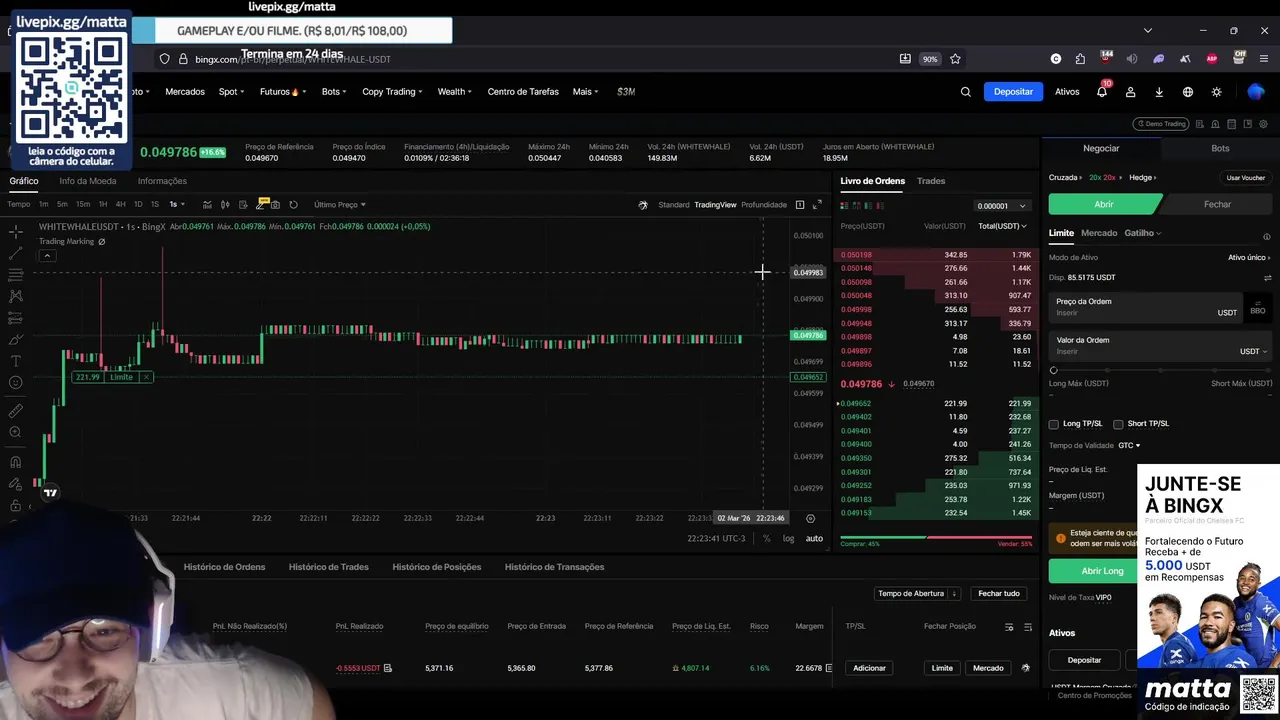Toggle the magnet snap tool
1280x720 pixels.
click(16, 462)
